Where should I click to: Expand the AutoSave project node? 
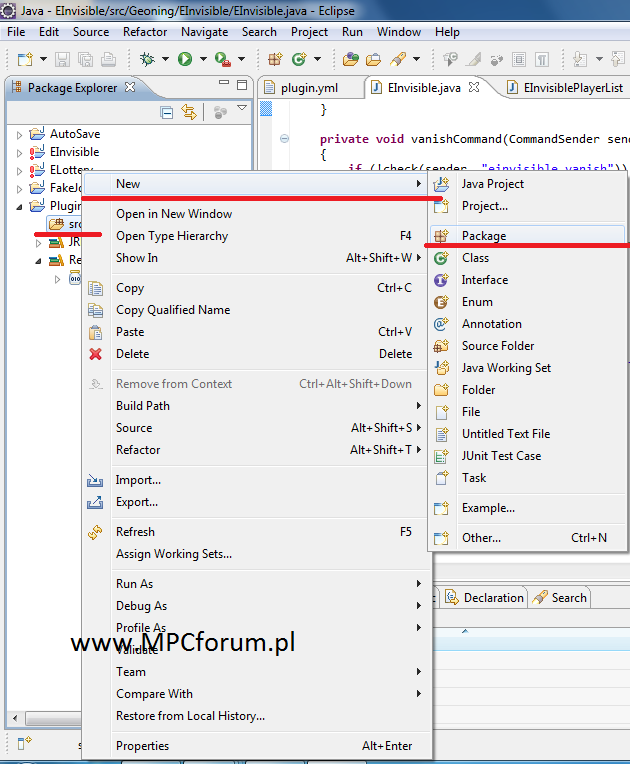[19, 135]
